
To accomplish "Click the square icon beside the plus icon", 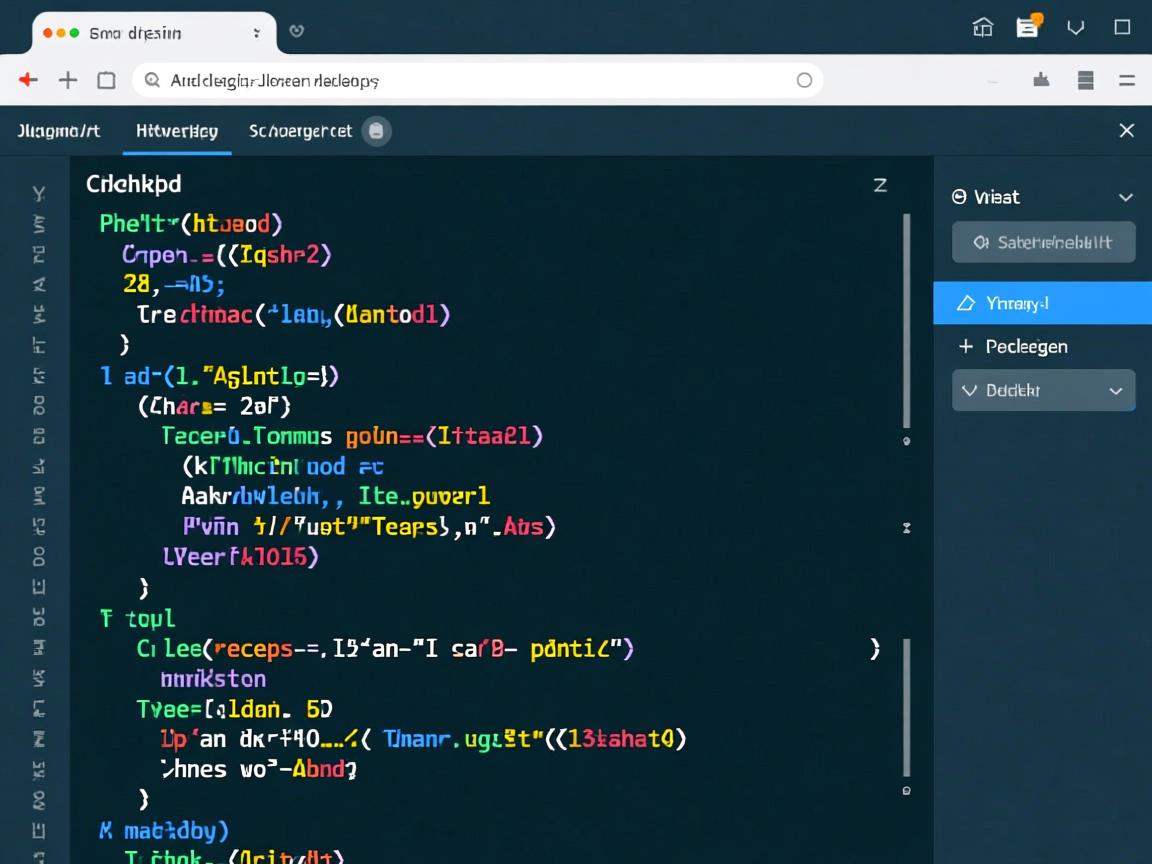I will pyautogui.click(x=106, y=80).
